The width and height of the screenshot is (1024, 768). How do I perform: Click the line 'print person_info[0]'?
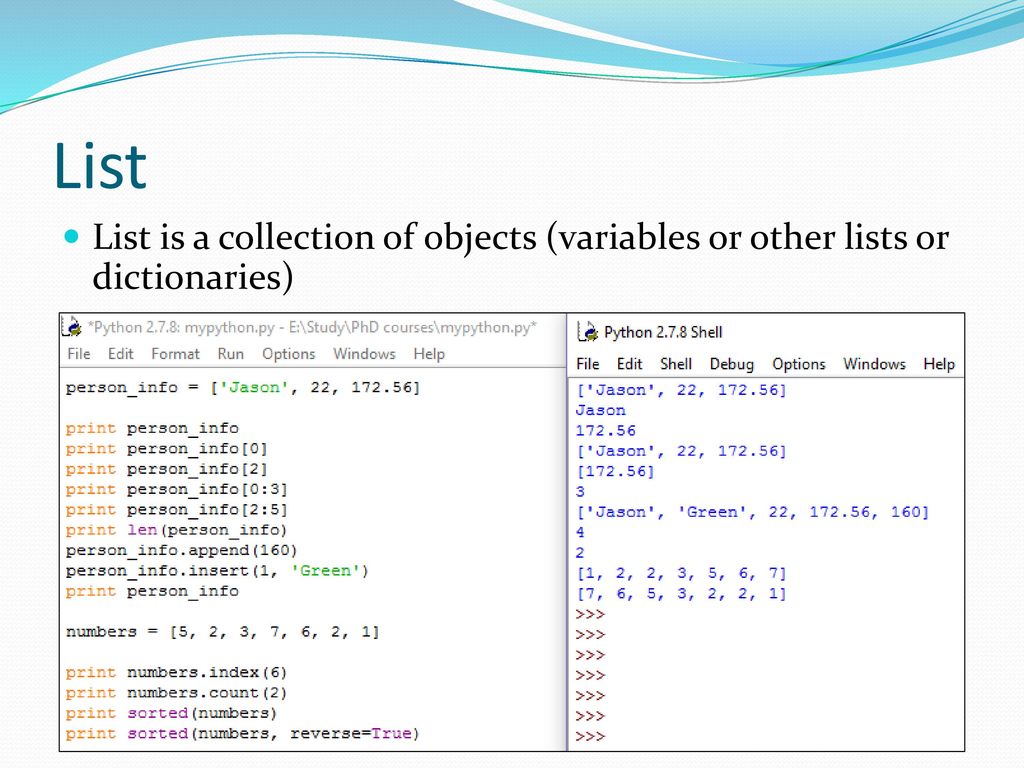(x=167, y=449)
